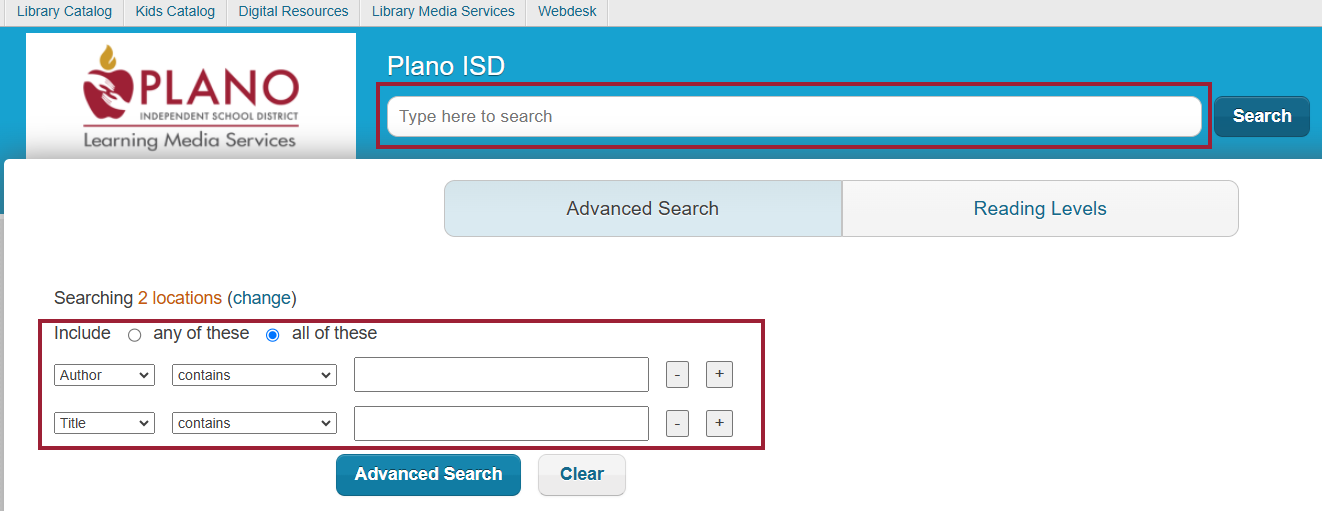Select the "any of these" radio option
The image size is (1322, 511).
(135, 335)
